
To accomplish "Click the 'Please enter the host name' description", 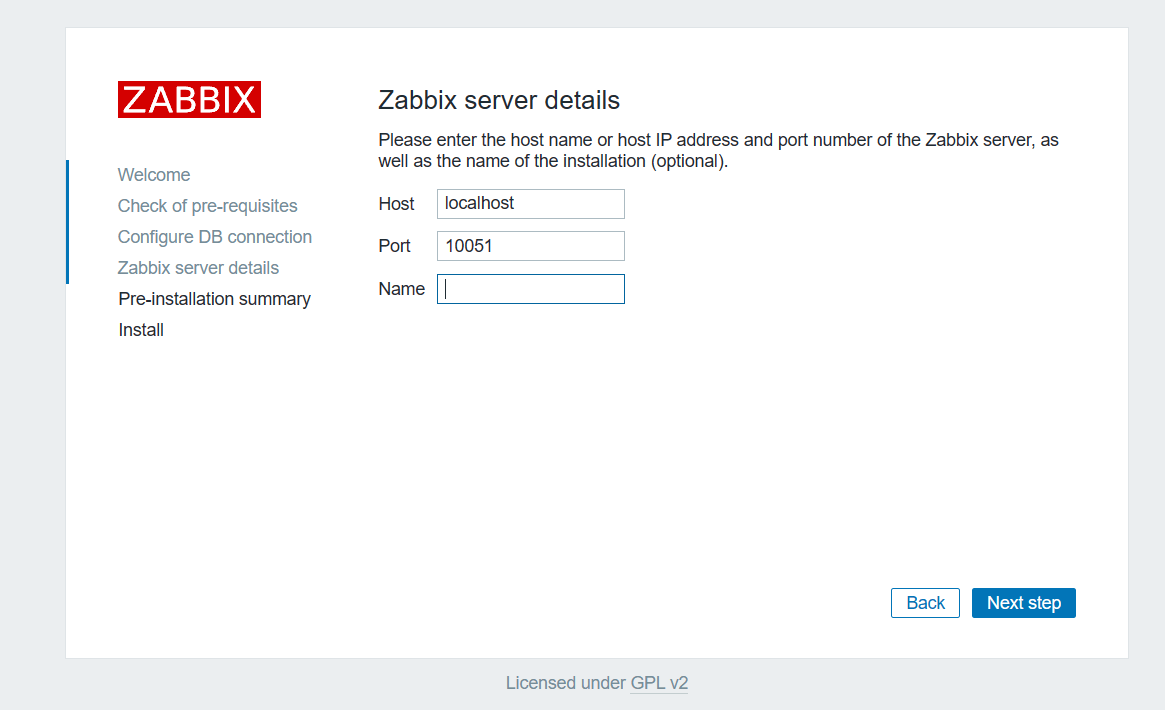I will click(x=718, y=151).
